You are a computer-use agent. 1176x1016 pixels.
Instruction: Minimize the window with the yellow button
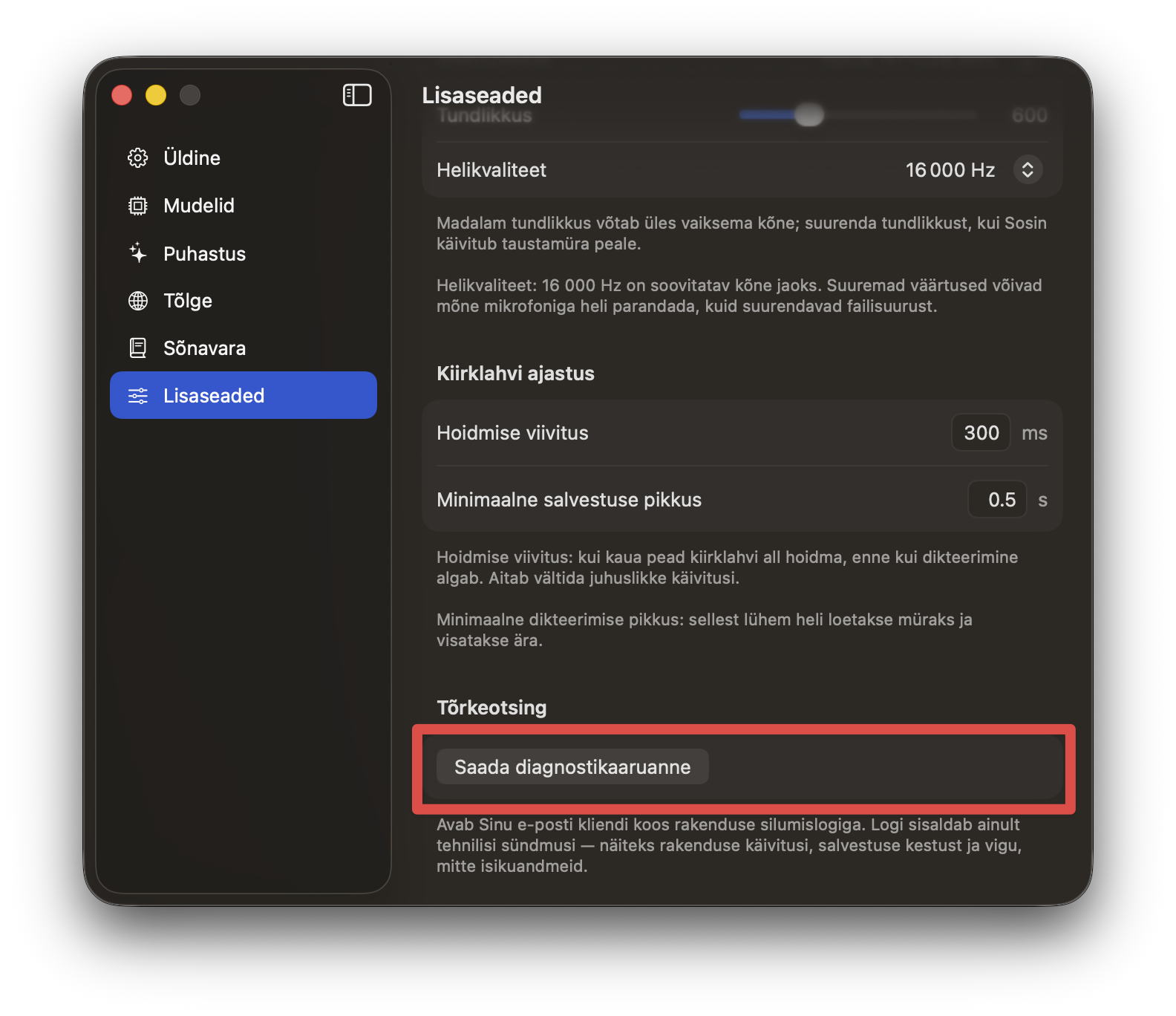(x=156, y=95)
